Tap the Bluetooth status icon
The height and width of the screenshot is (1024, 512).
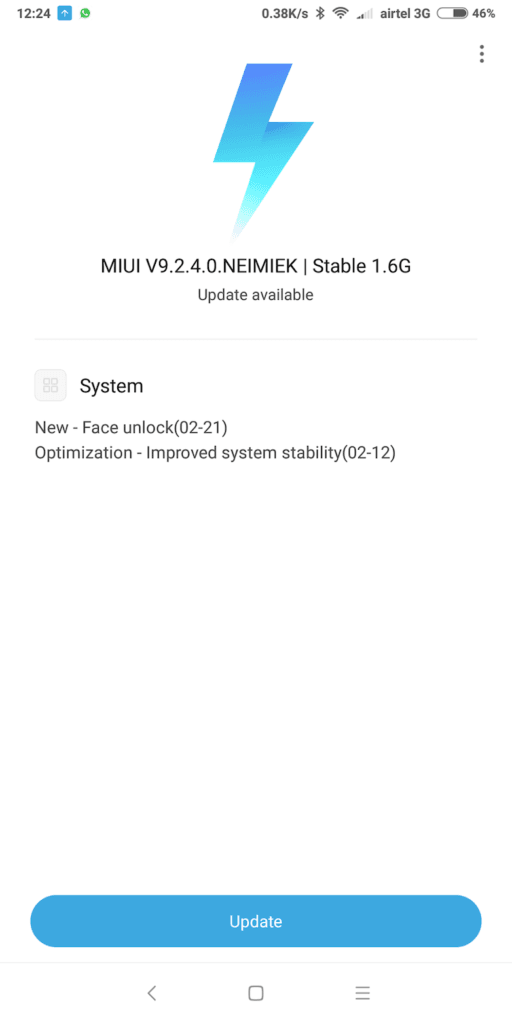[320, 13]
